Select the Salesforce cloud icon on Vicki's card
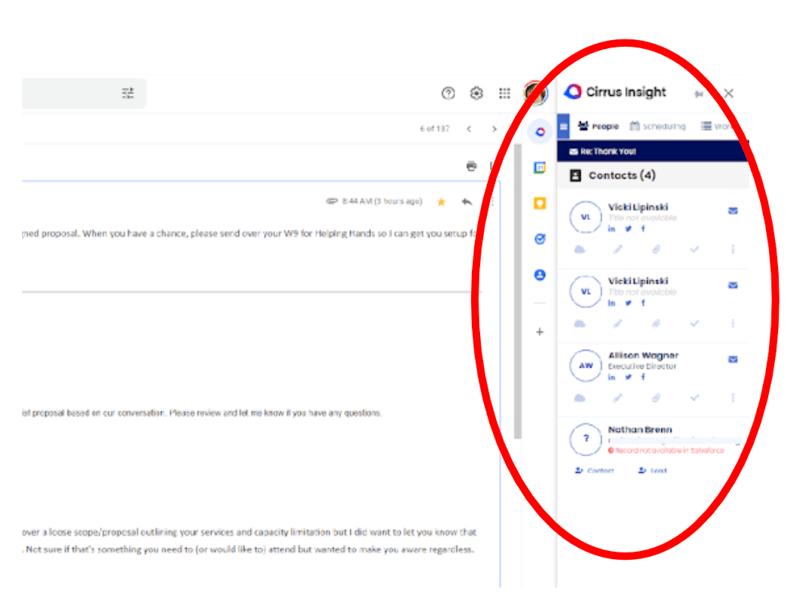 [582, 248]
